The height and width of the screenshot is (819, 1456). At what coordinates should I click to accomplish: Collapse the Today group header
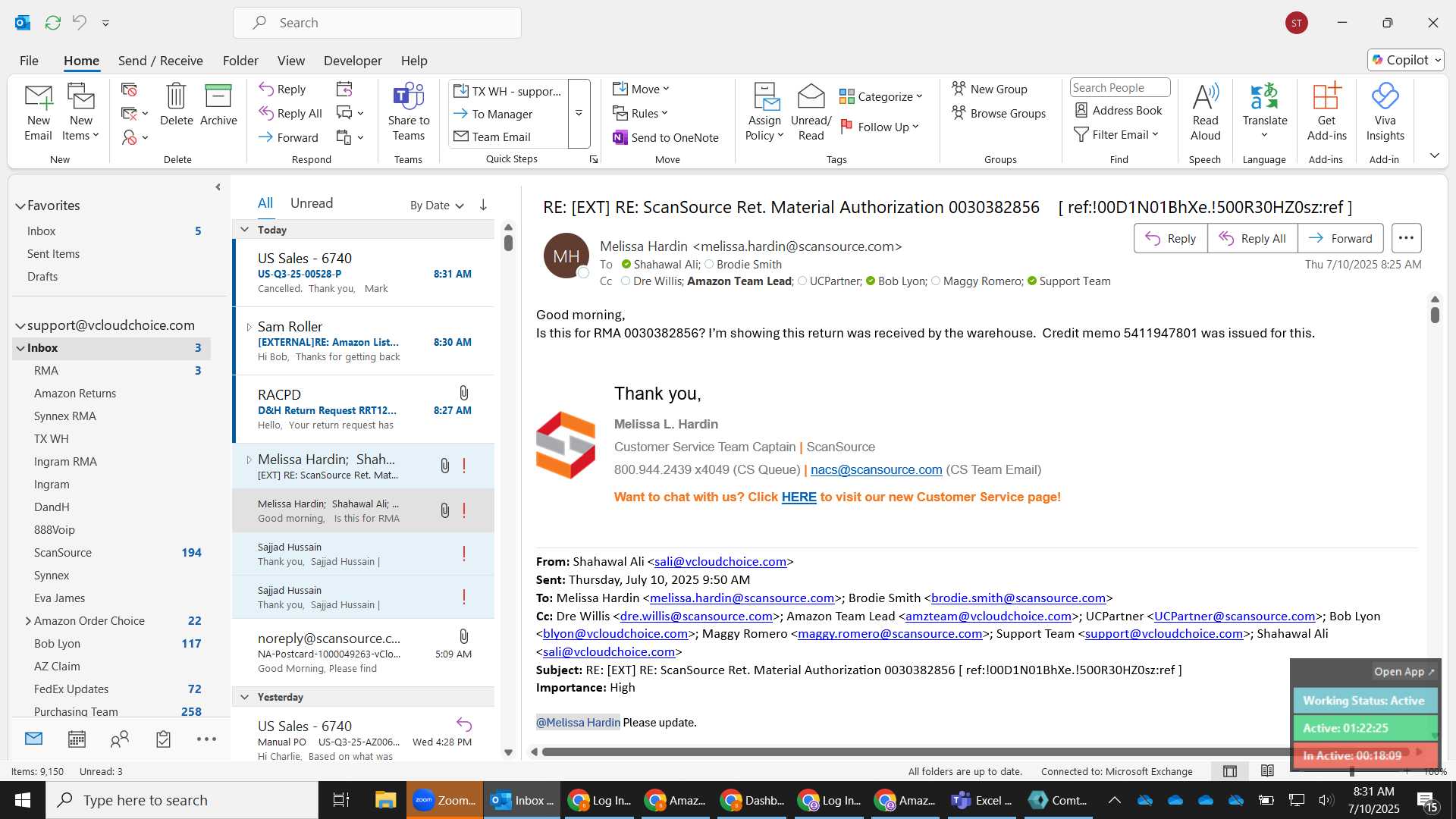point(244,230)
